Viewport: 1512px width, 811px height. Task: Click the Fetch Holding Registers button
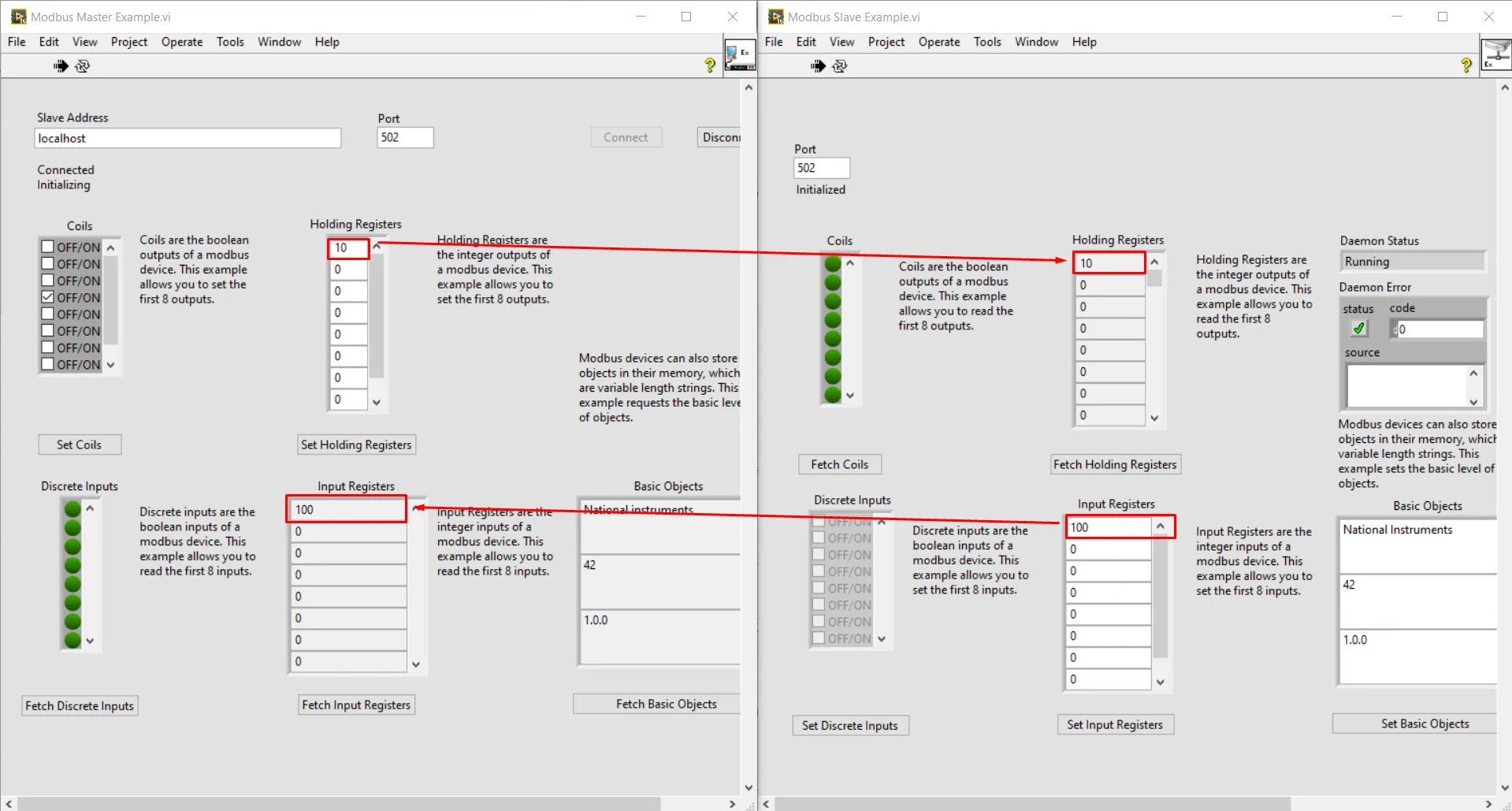[x=1115, y=464]
